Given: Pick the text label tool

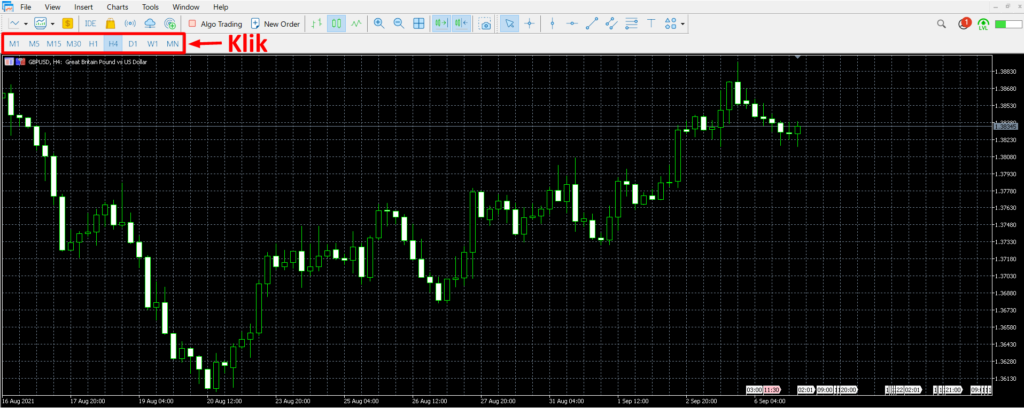Looking at the screenshot, I should point(653,23).
